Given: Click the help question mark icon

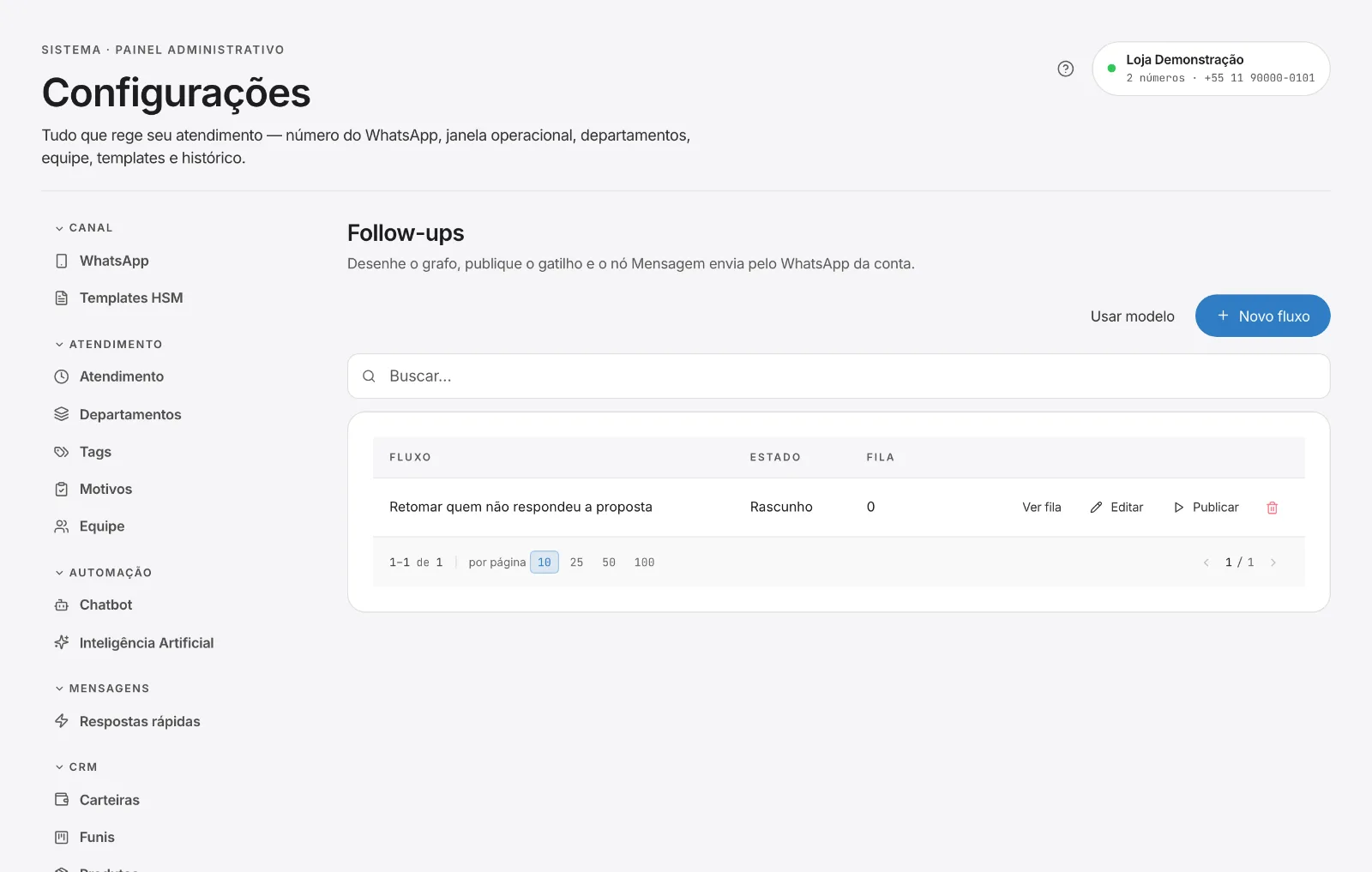Looking at the screenshot, I should pos(1065,69).
